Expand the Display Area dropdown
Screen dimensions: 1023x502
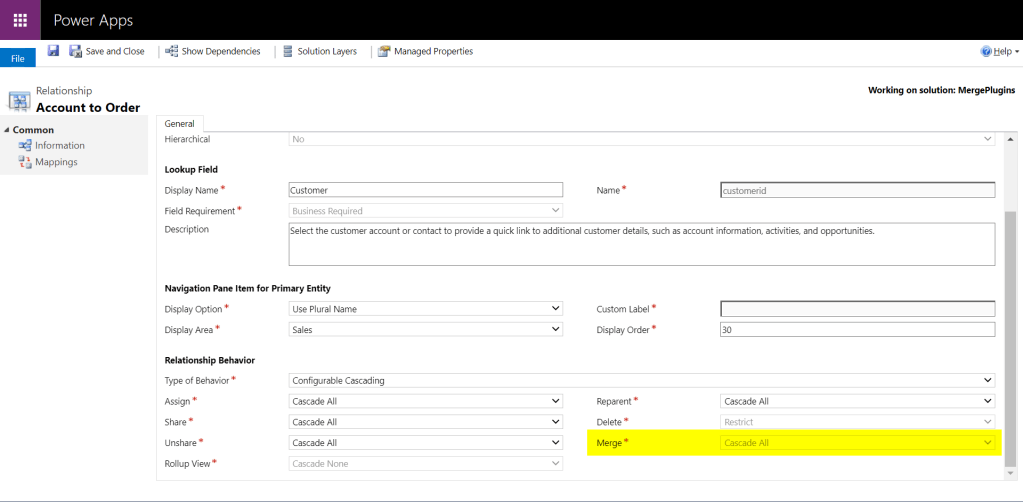click(425, 329)
